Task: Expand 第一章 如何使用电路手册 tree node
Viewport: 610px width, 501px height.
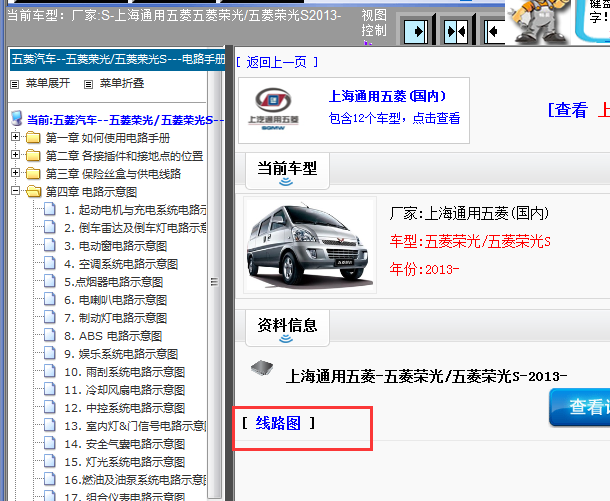Action: [16, 137]
